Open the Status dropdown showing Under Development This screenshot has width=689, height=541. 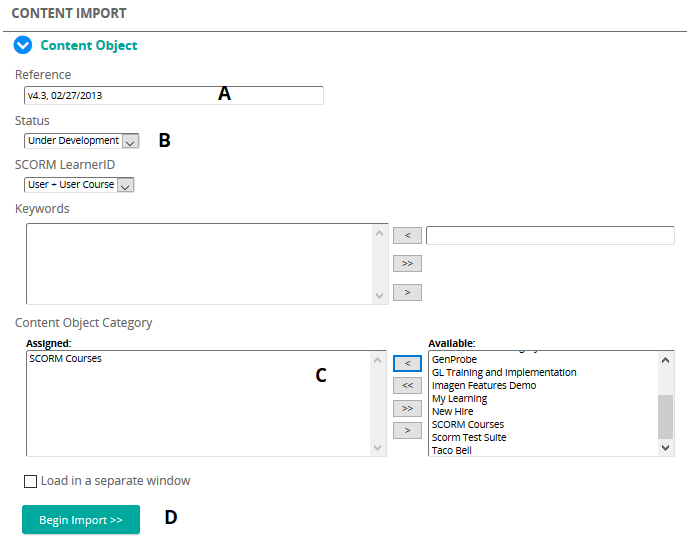tap(82, 141)
